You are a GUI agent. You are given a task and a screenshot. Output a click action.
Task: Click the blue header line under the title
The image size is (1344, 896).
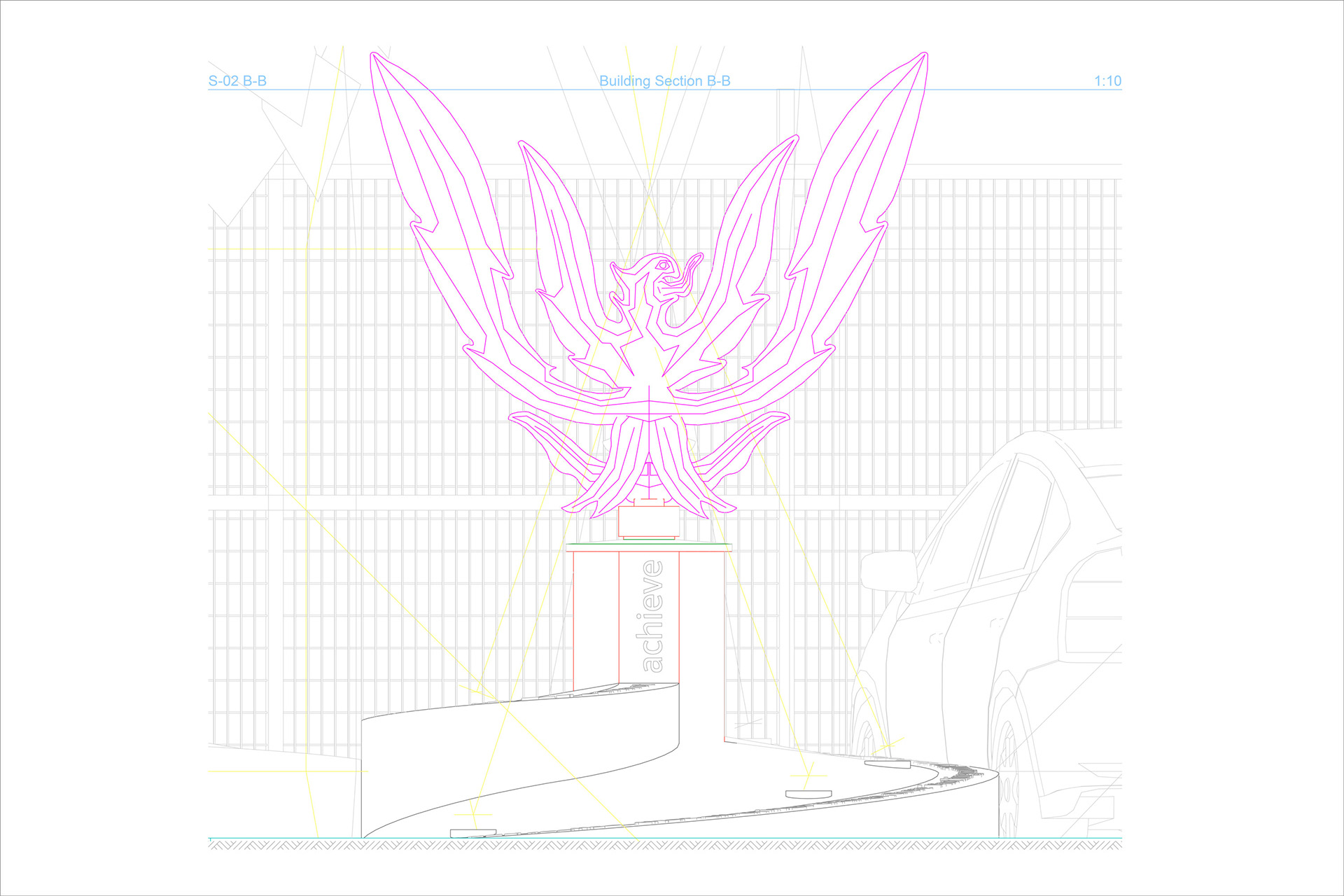pyautogui.click(x=490, y=90)
